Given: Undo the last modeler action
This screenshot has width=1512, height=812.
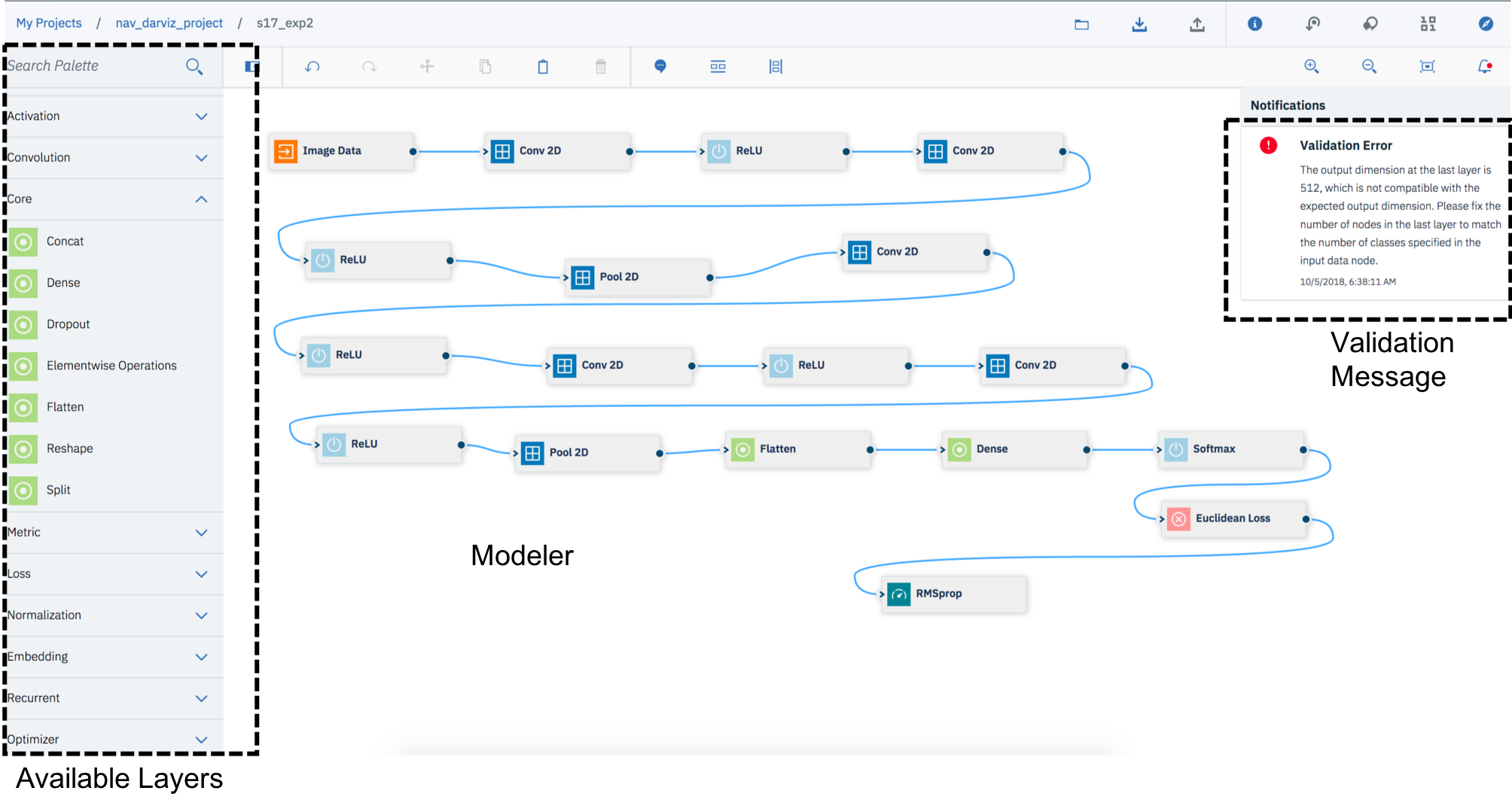Looking at the screenshot, I should [x=312, y=67].
